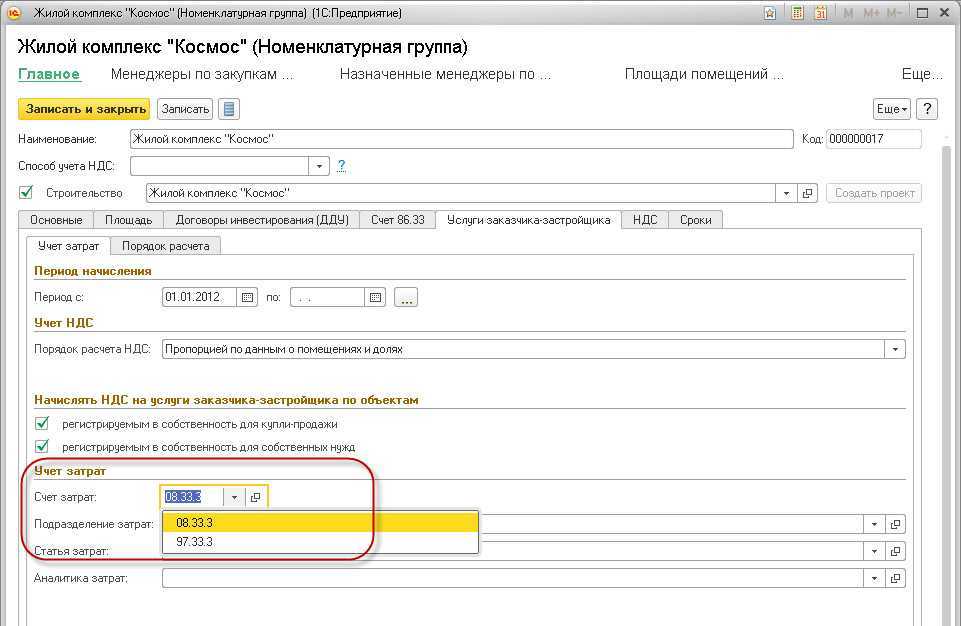Open the Порядок расчета НДС dropdown
Viewport: 961px width, 626px height.
895,349
